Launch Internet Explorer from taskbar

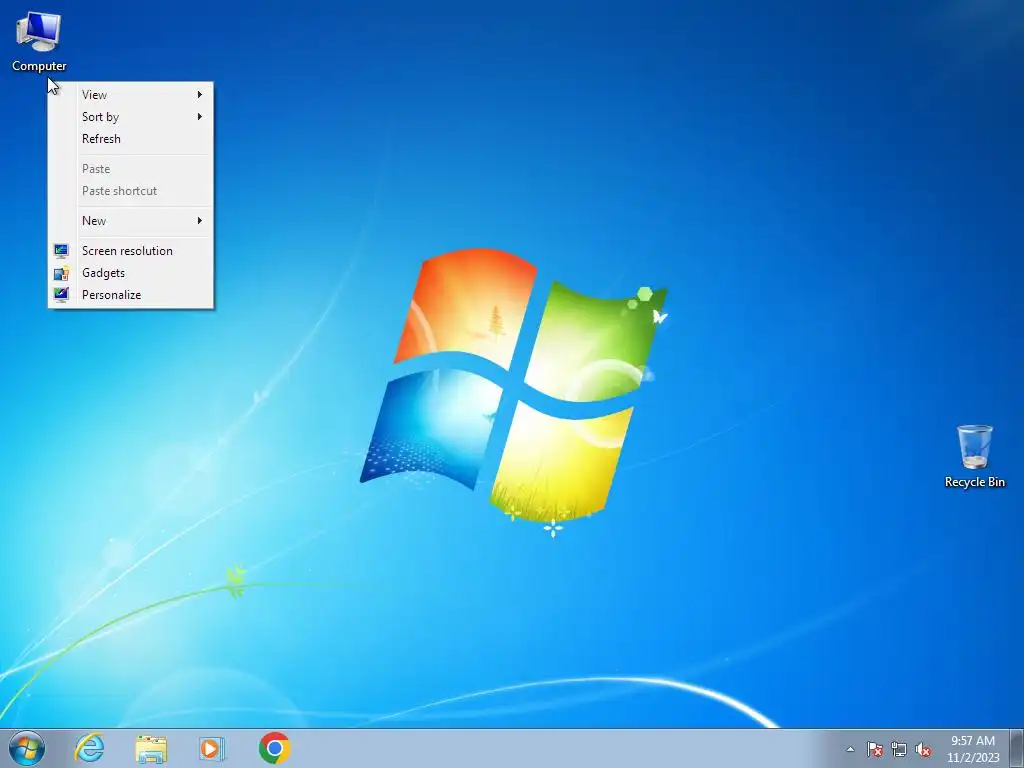click(x=89, y=748)
